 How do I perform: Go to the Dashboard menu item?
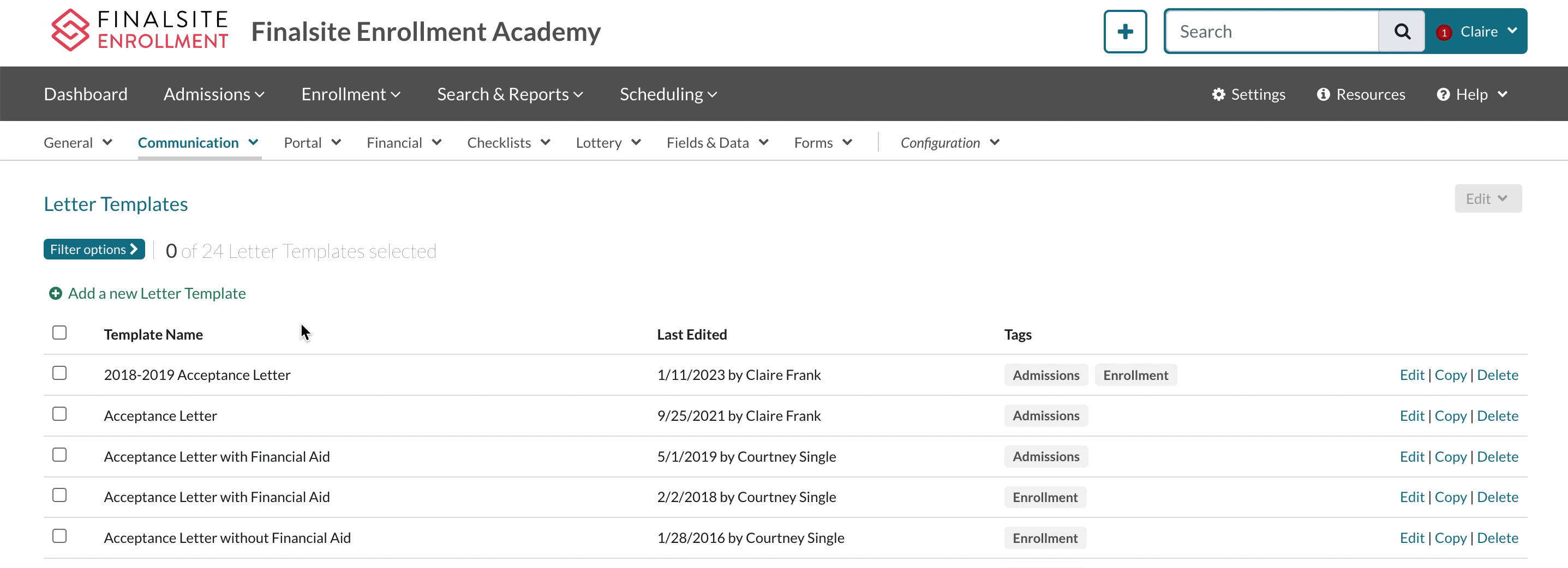(x=86, y=94)
